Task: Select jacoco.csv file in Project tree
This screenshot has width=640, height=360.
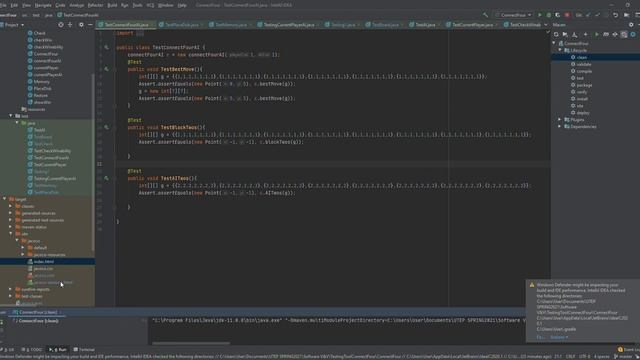Action: pos(43,269)
